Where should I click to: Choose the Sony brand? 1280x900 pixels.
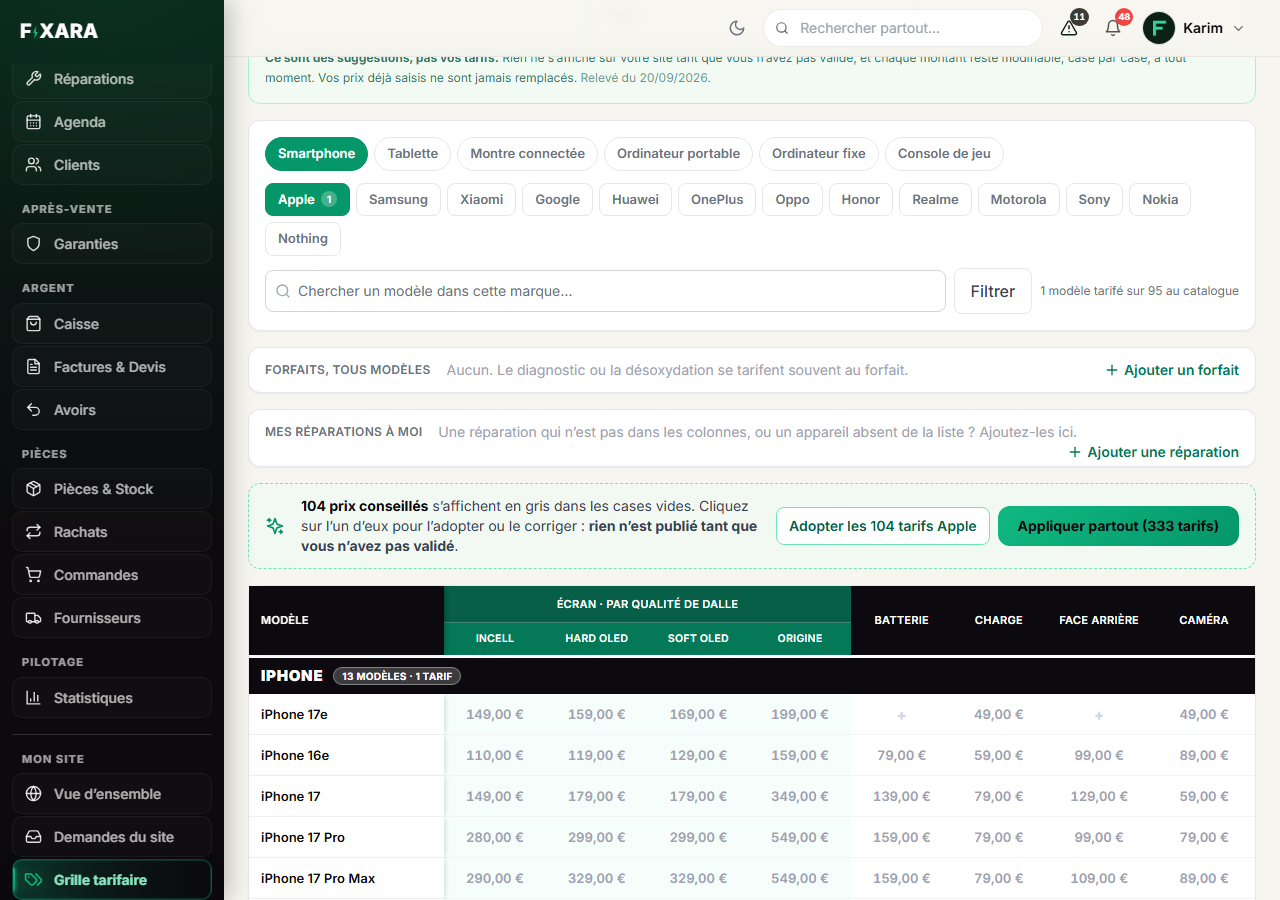point(1094,200)
